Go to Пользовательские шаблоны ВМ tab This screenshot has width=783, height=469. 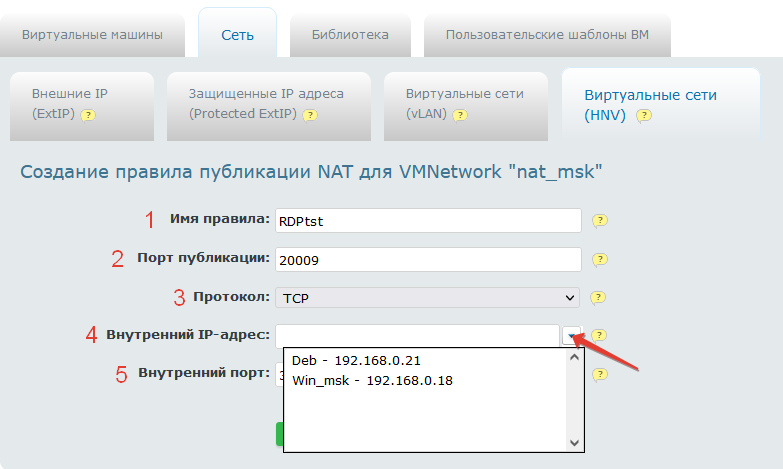[x=546, y=35]
